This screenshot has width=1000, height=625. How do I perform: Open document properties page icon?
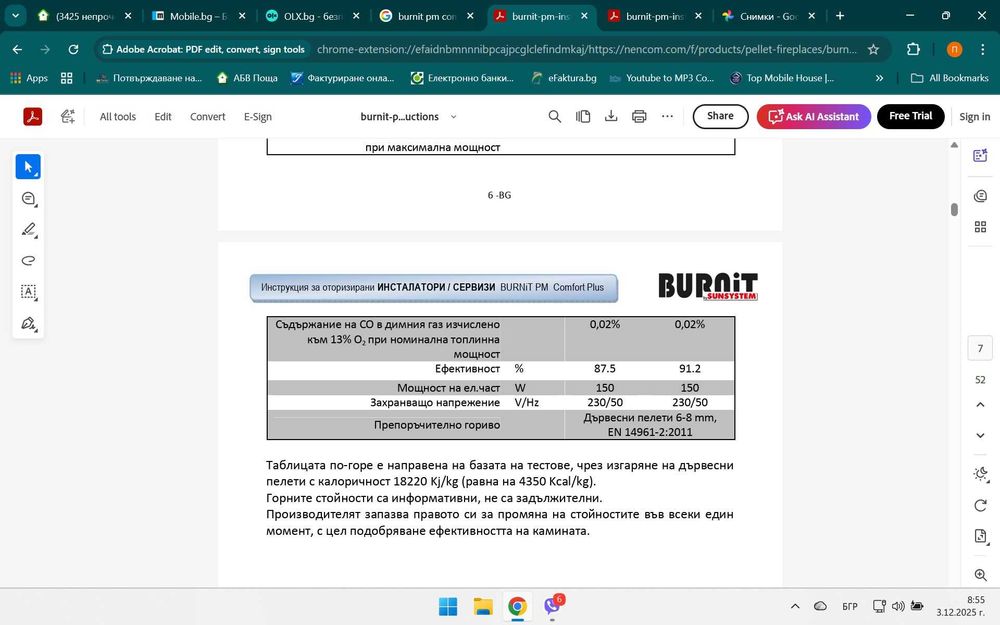pyautogui.click(x=980, y=536)
